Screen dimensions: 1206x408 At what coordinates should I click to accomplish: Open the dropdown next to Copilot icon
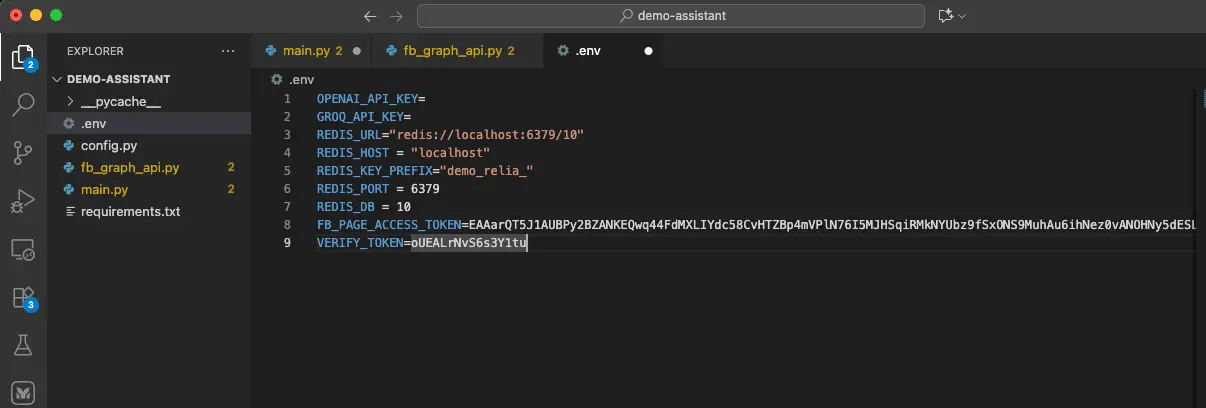(x=963, y=16)
